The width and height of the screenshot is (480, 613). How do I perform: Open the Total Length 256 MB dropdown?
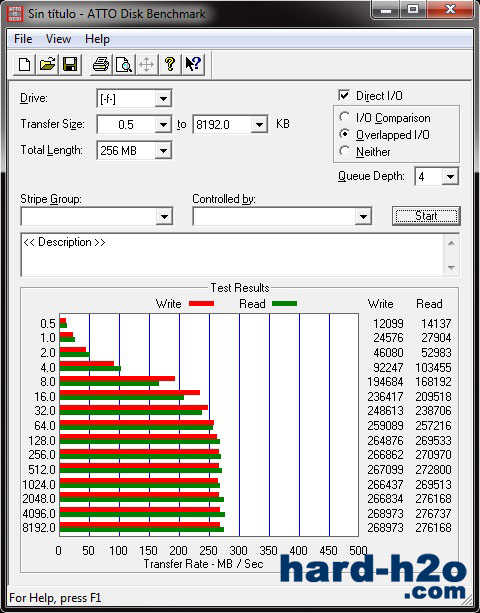pyautogui.click(x=163, y=151)
